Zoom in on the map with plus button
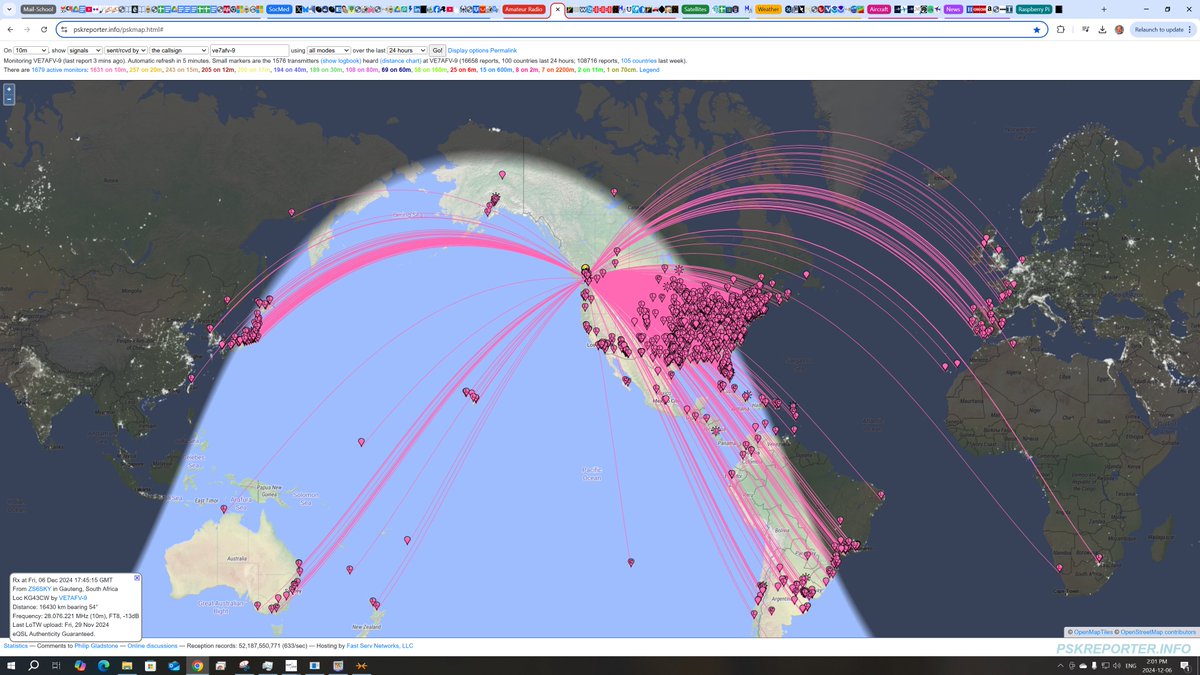1200x675 pixels. pyautogui.click(x=9, y=89)
